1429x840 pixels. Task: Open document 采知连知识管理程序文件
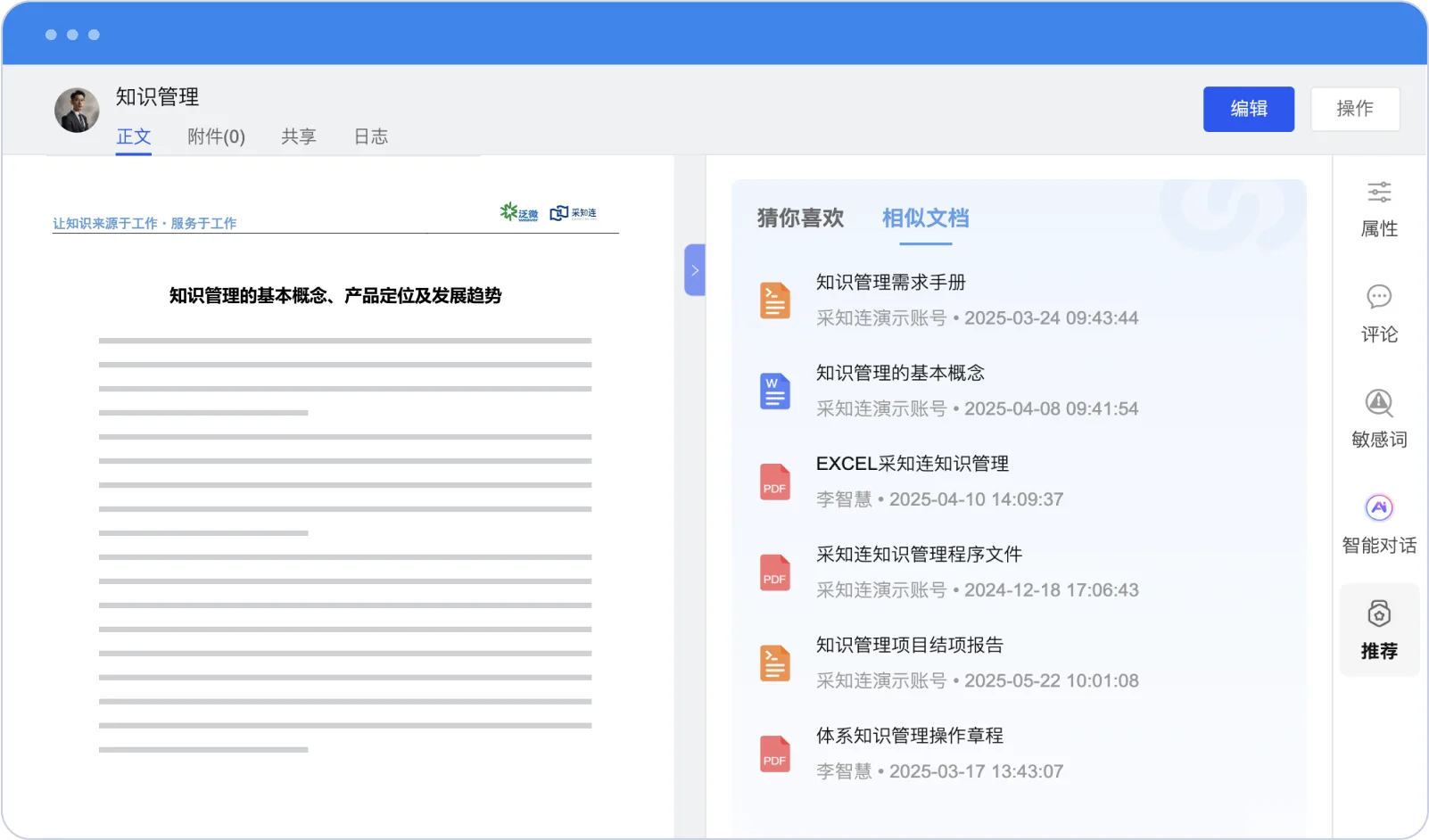[x=920, y=555]
